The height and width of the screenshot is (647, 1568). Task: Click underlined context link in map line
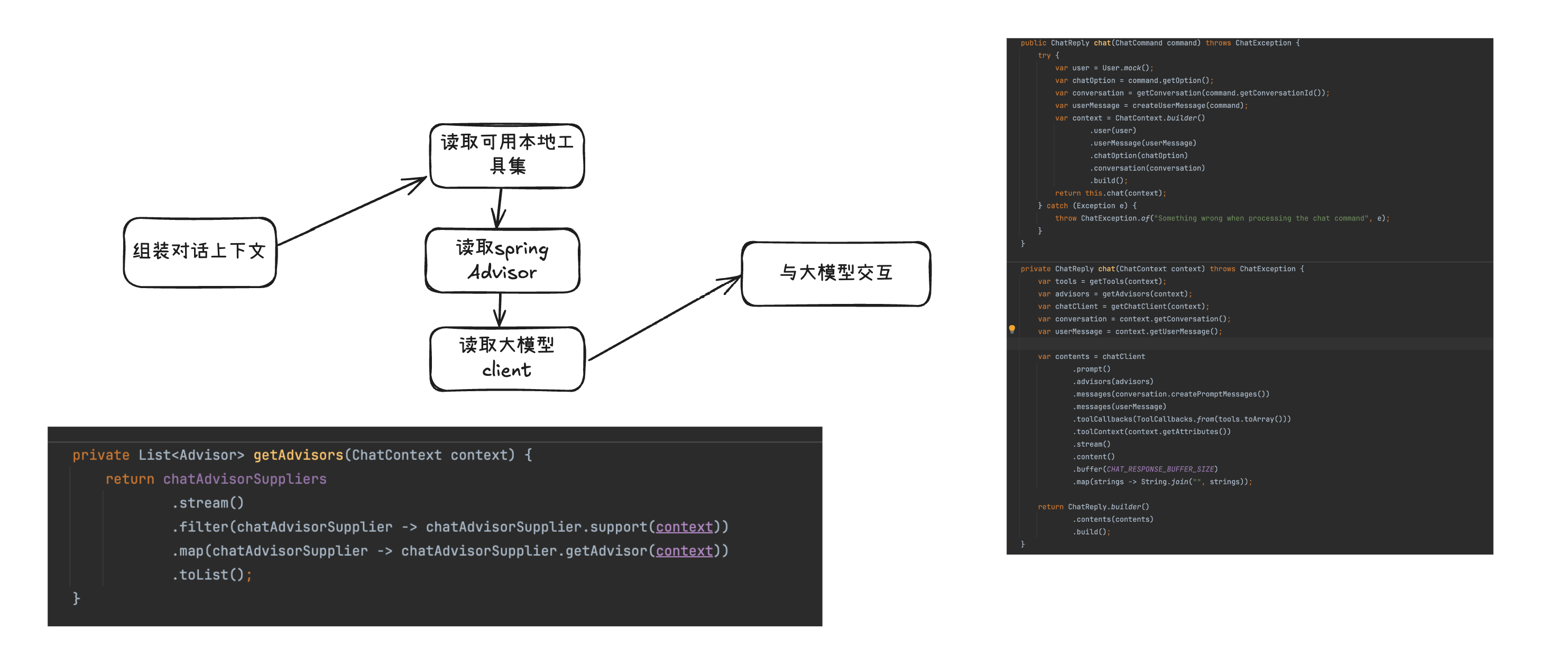(684, 551)
